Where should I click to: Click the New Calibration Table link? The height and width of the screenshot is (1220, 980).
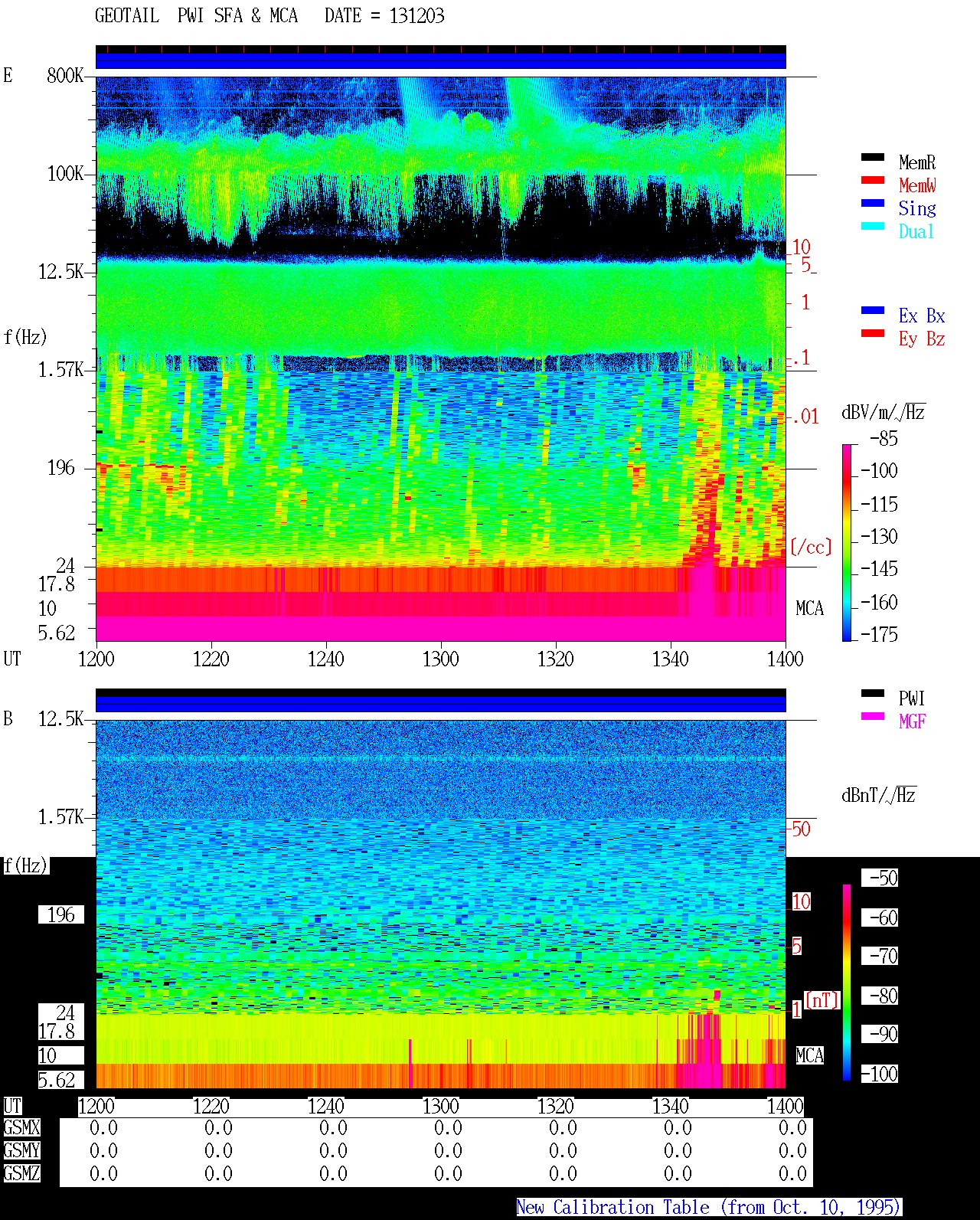tap(708, 1208)
